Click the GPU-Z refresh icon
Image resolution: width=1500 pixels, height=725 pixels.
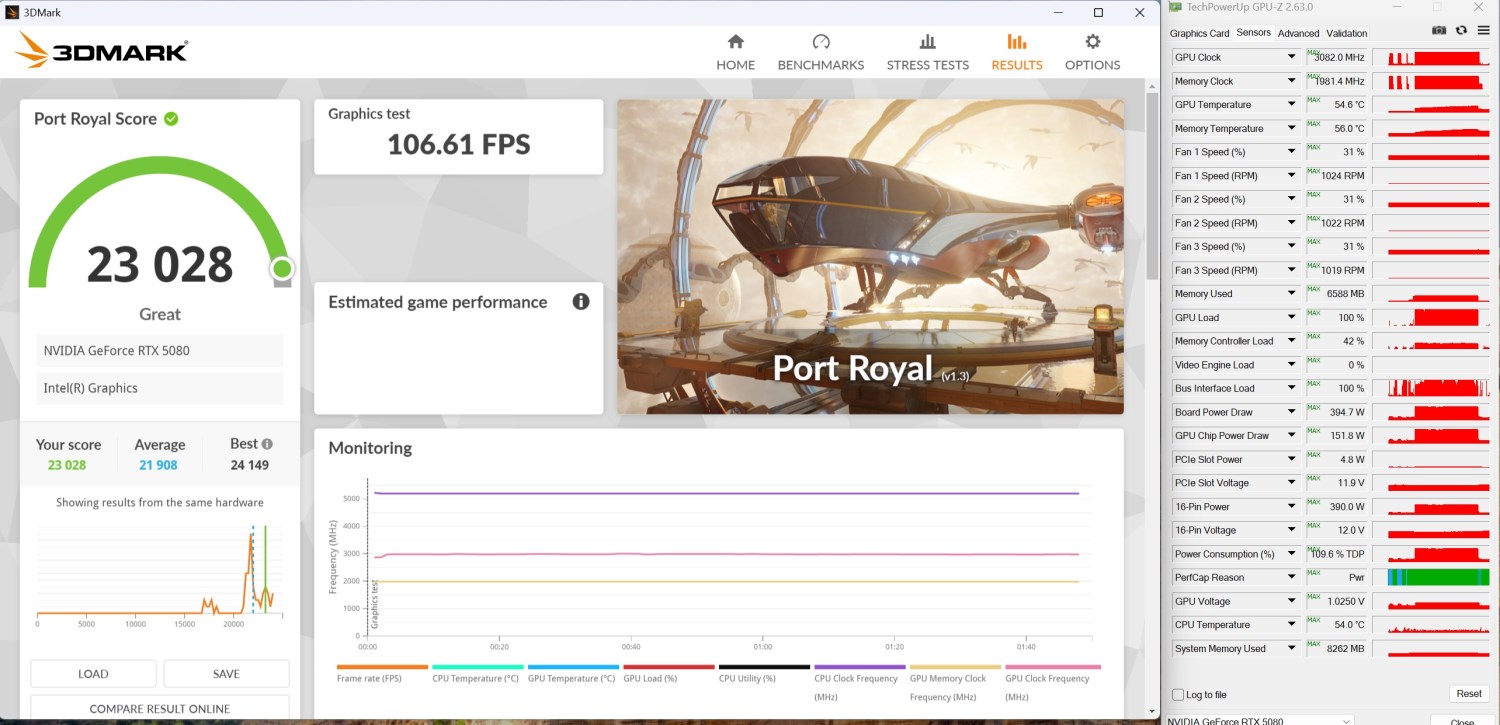click(x=1461, y=31)
